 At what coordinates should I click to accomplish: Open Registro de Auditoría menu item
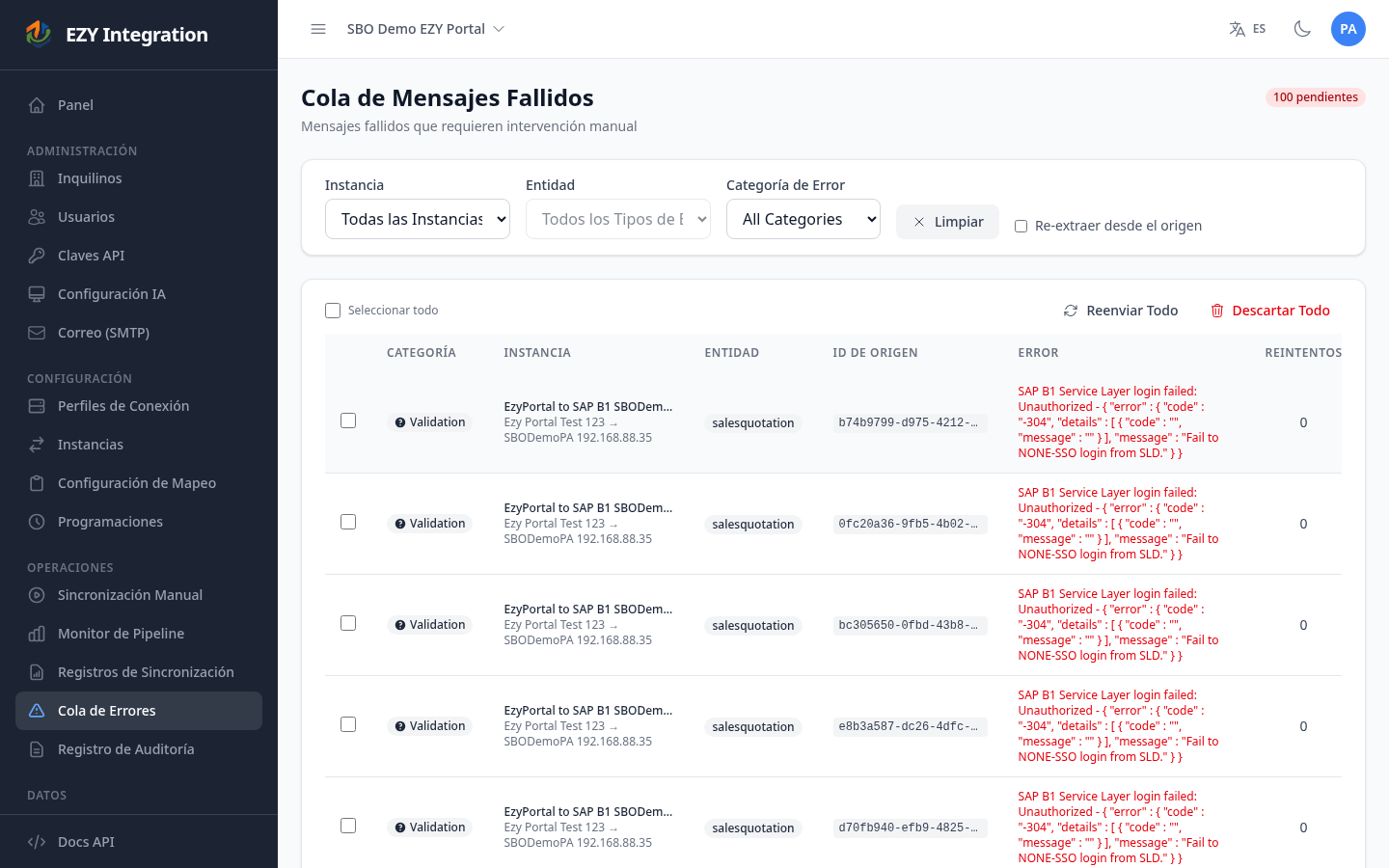139,749
